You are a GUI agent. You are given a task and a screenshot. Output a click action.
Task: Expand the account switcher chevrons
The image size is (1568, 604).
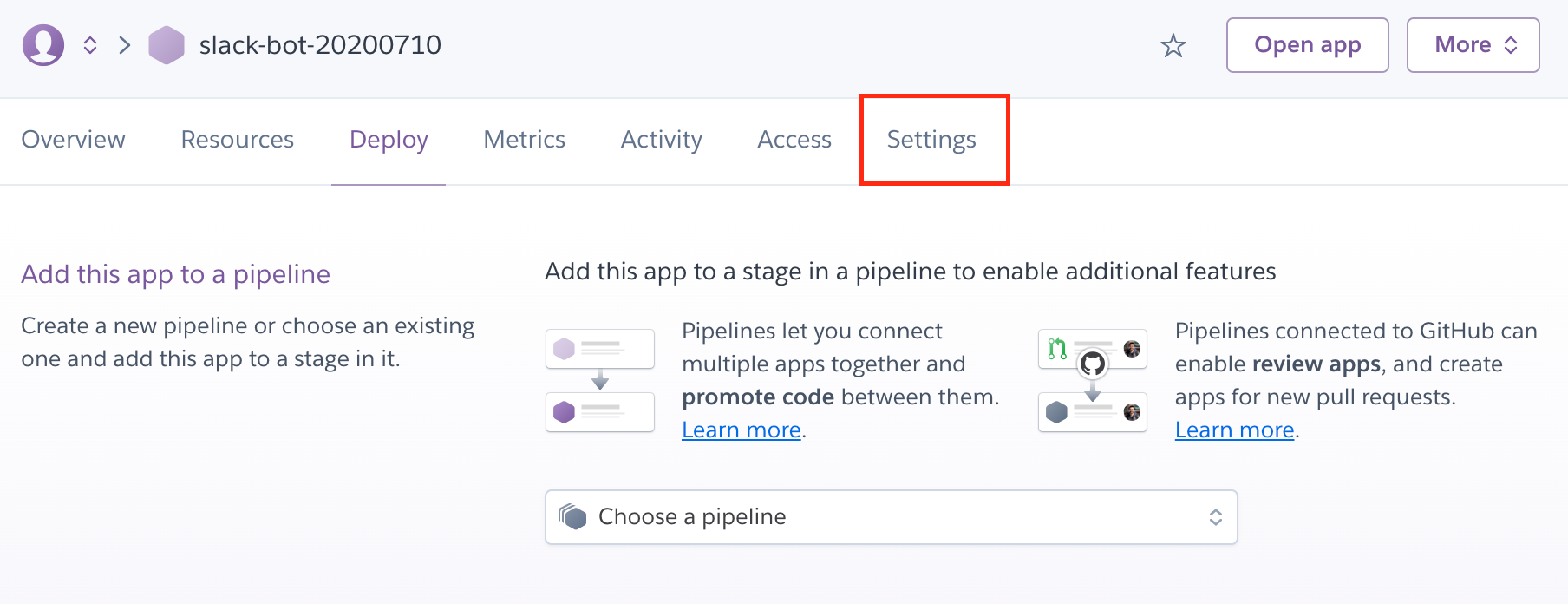pyautogui.click(x=90, y=45)
